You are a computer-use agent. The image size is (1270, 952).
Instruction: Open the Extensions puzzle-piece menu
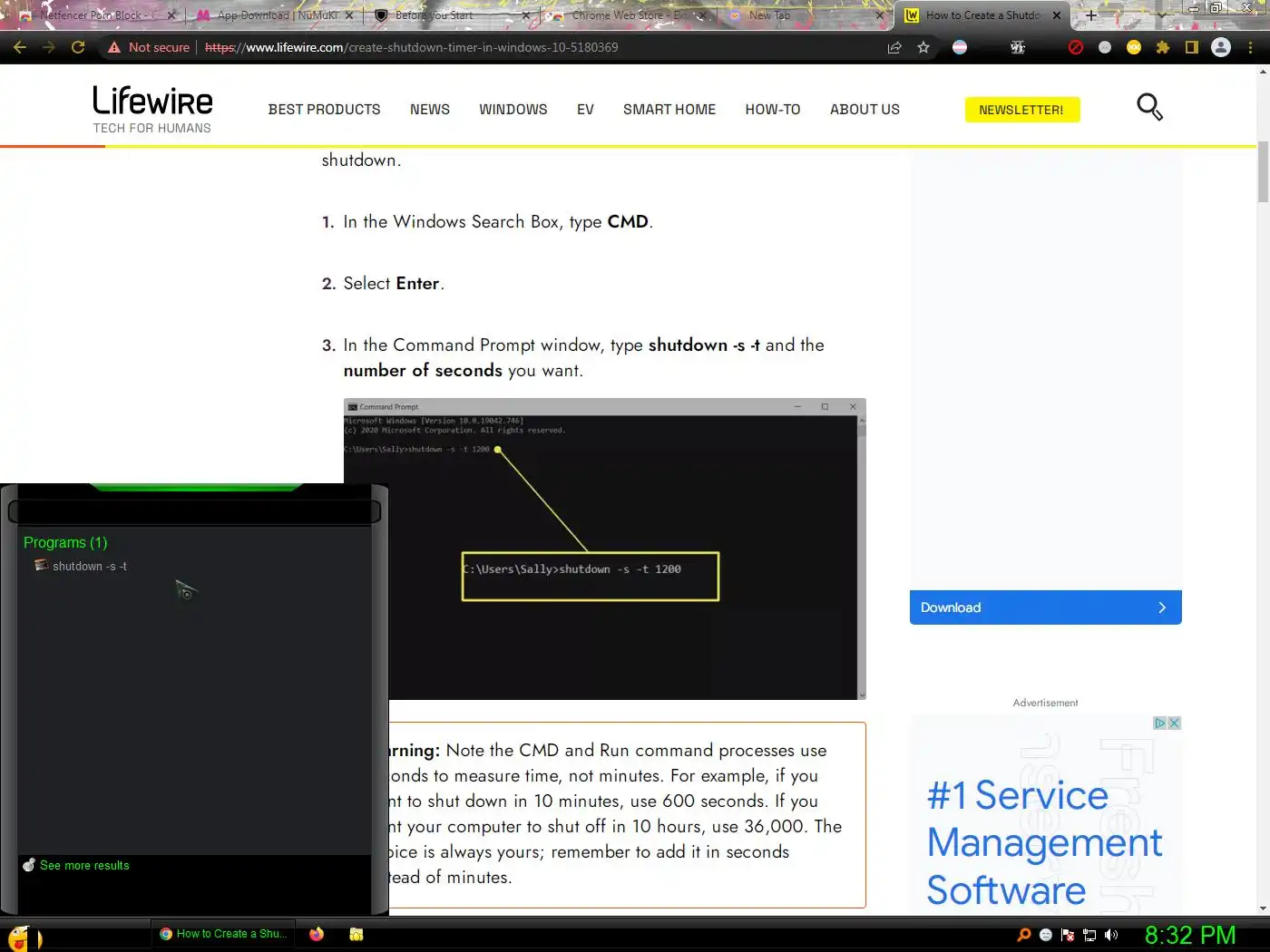1163,47
